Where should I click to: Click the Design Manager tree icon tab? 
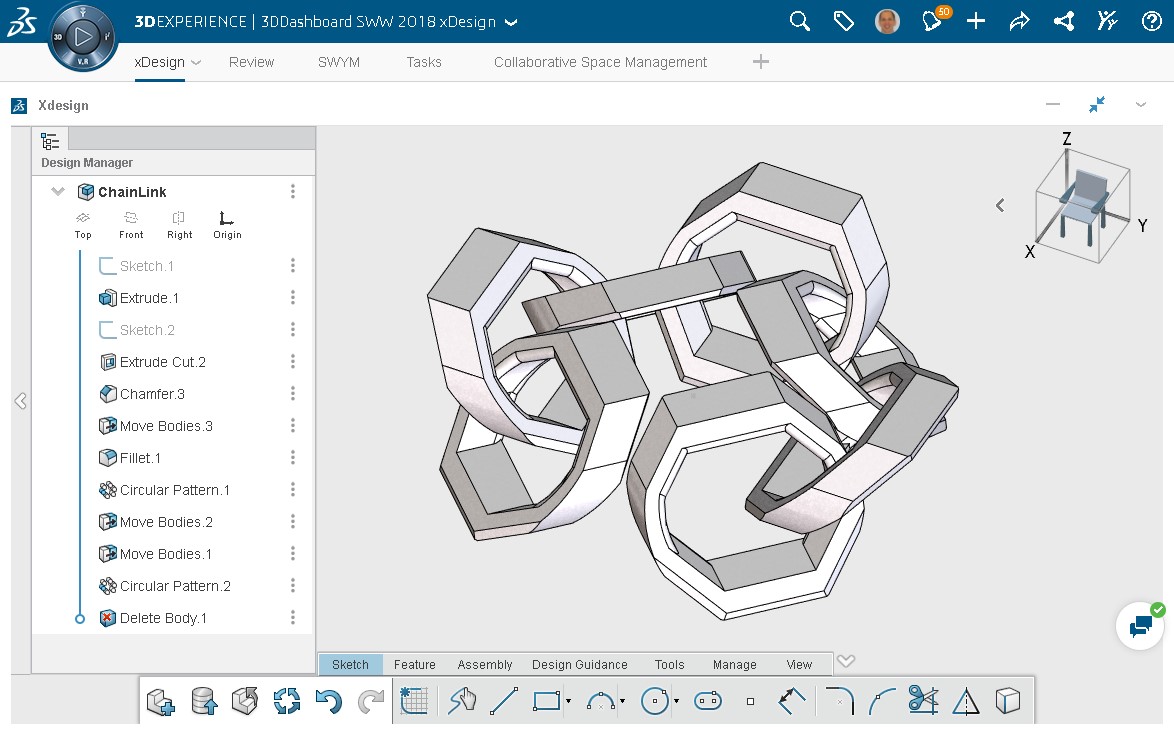pos(50,141)
